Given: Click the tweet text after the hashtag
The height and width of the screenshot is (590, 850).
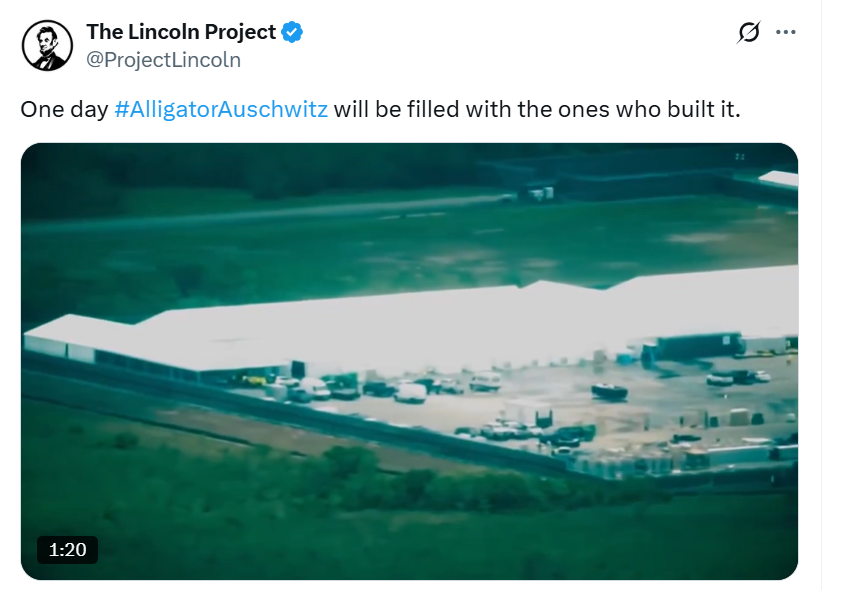Looking at the screenshot, I should click(x=537, y=110).
